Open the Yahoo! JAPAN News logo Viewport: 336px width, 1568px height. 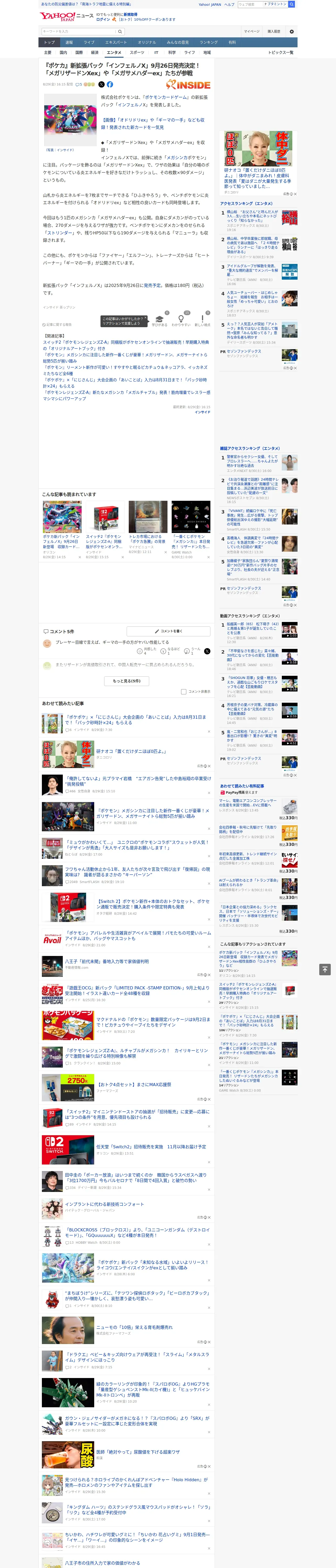pyautogui.click(x=66, y=16)
